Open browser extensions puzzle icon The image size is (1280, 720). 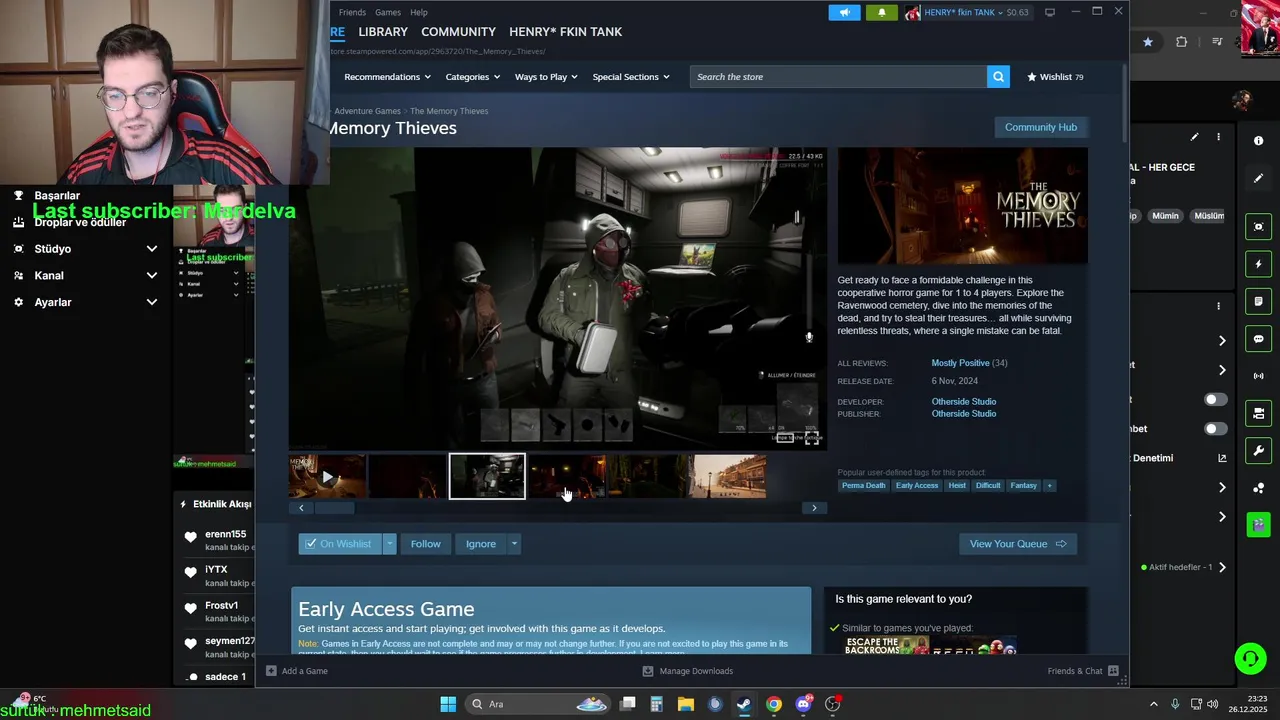tap(1182, 42)
